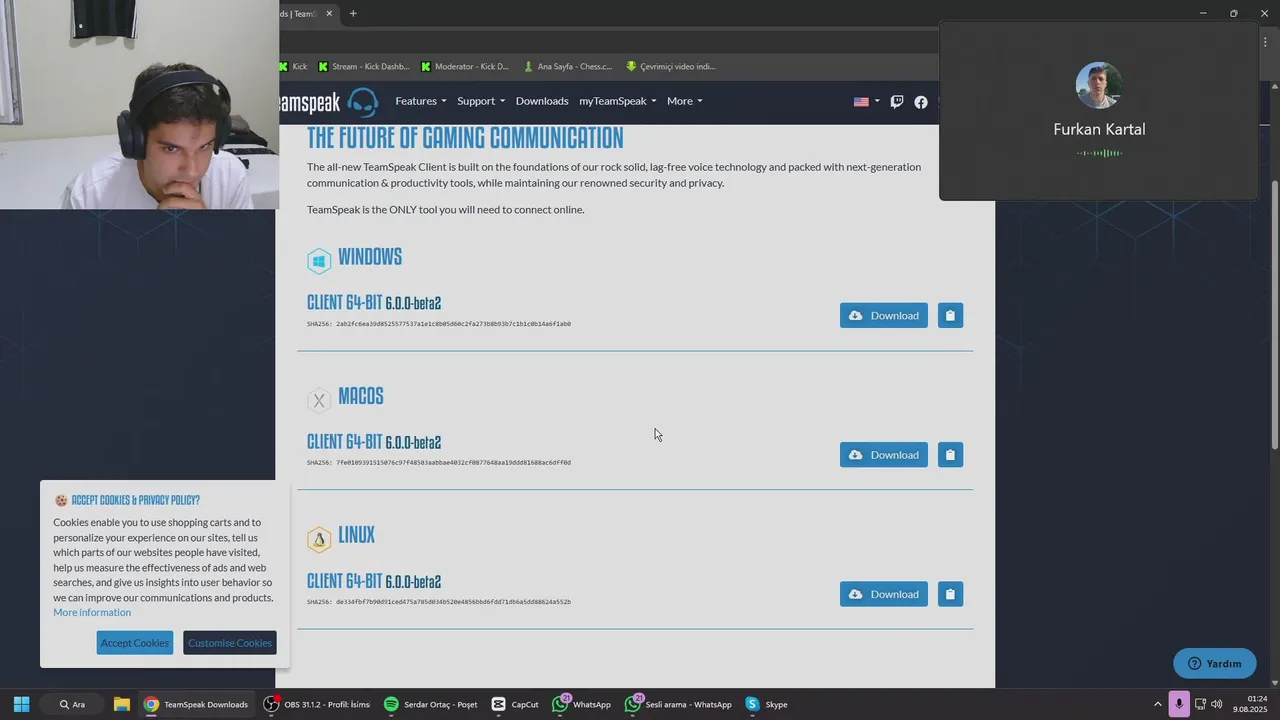1280x720 pixels.
Task: Click the page vertical scrollbar
Action: tap(1274, 315)
